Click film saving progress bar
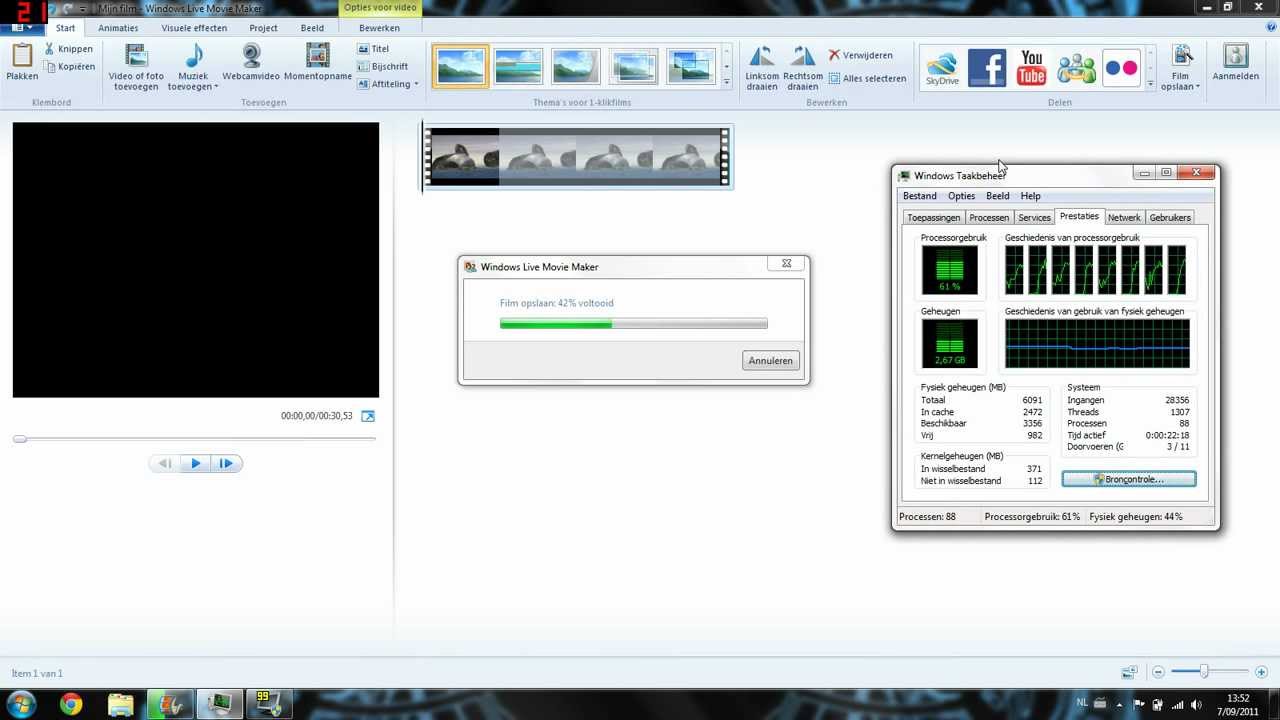This screenshot has width=1280, height=720. point(633,323)
